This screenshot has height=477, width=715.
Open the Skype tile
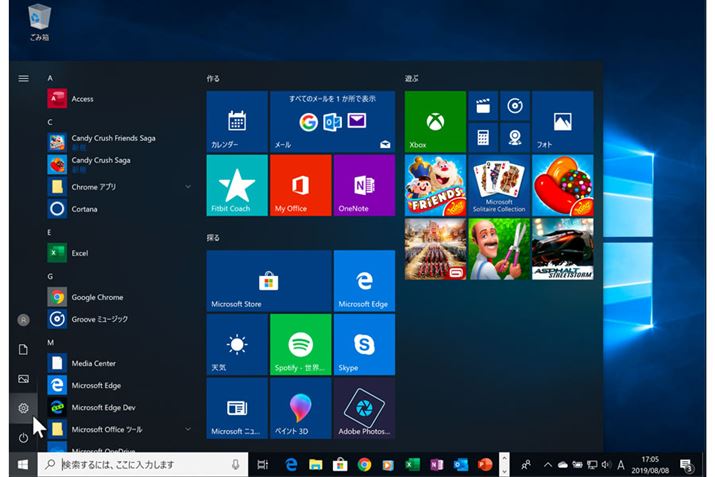click(363, 344)
